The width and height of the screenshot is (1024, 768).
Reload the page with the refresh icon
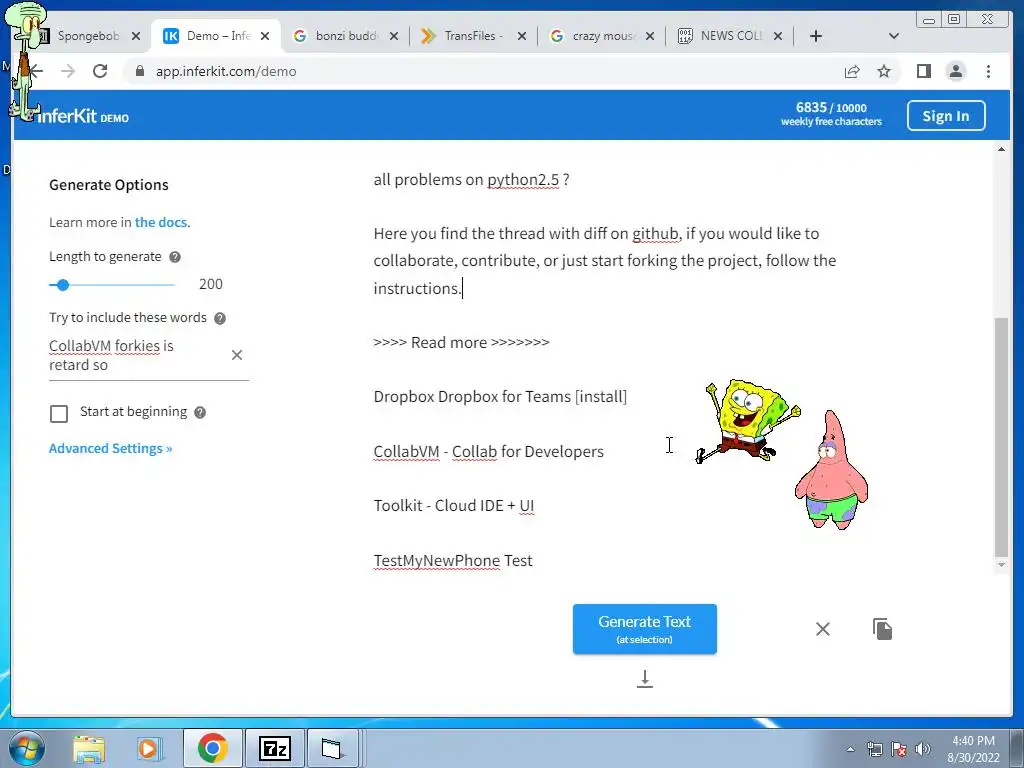100,71
